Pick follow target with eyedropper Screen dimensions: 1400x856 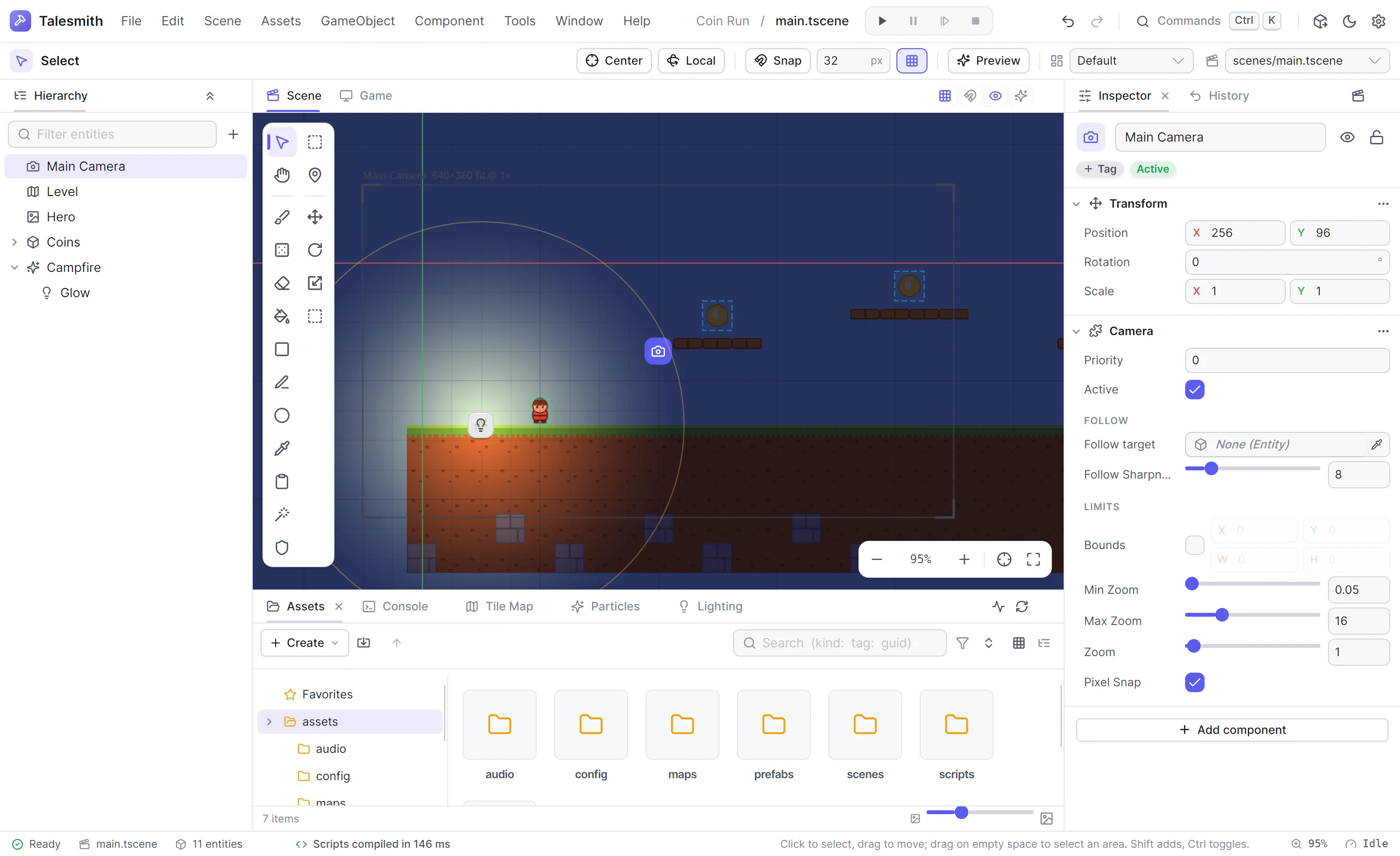(1376, 445)
